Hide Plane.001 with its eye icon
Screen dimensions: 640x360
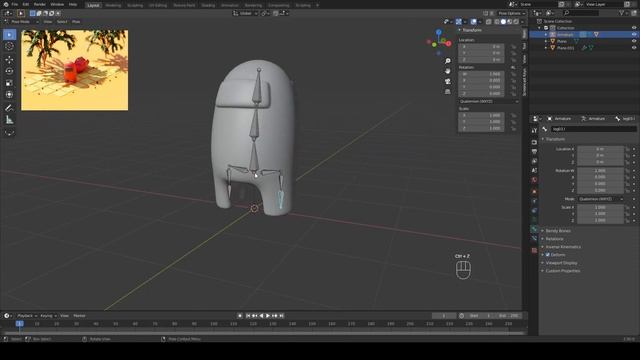pos(634,48)
